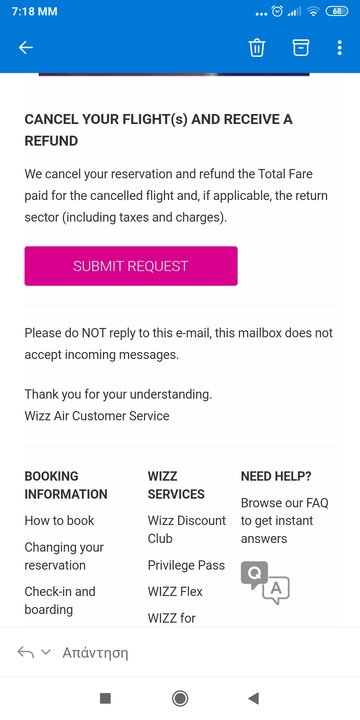This screenshot has width=360, height=720.
Task: Open the Privilege Pass link
Action: point(186,565)
